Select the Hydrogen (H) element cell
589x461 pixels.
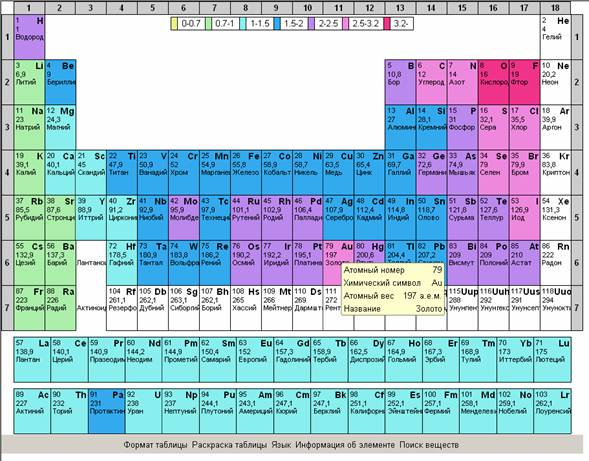click(x=29, y=37)
